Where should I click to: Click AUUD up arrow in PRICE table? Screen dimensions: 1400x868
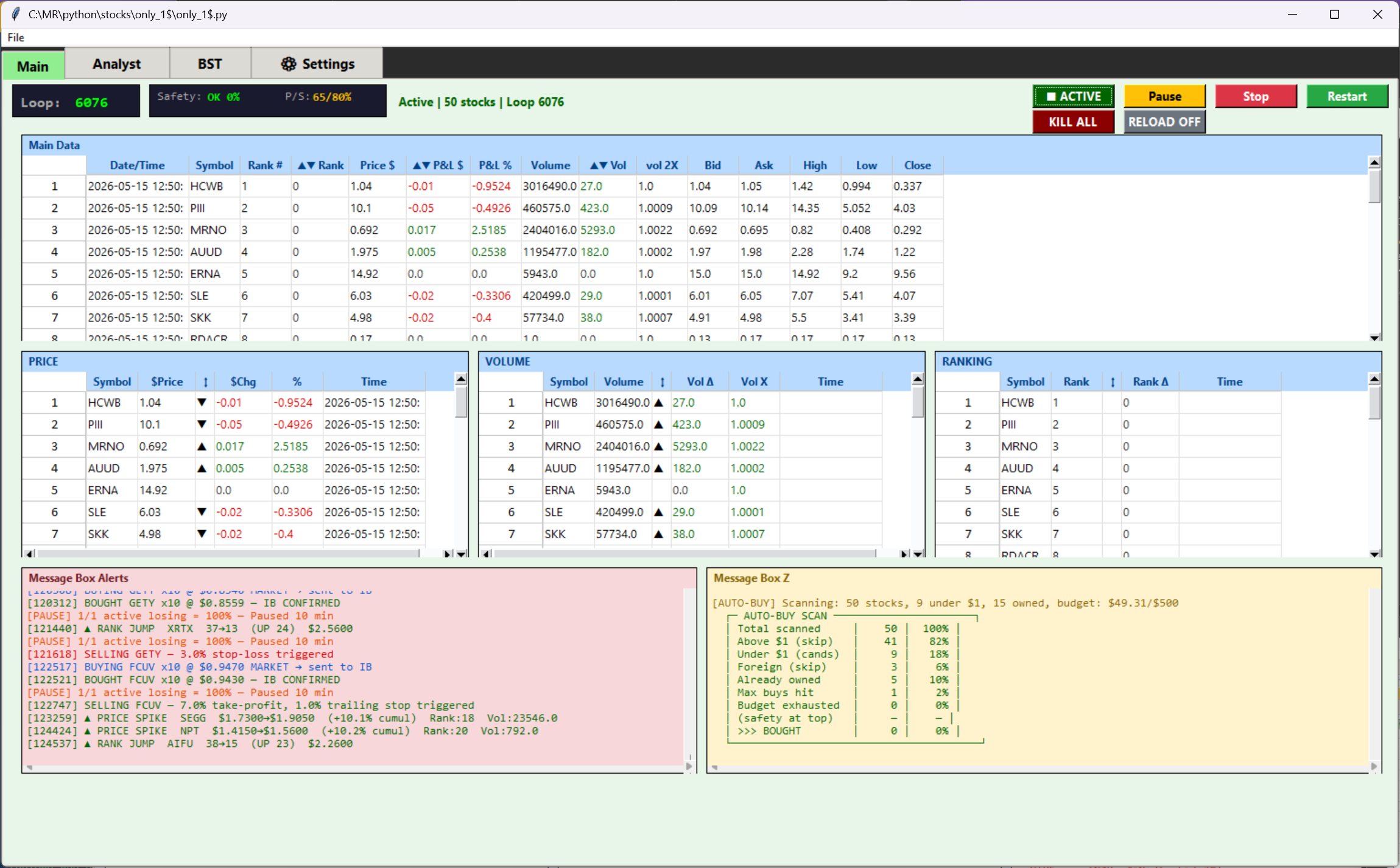(202, 468)
